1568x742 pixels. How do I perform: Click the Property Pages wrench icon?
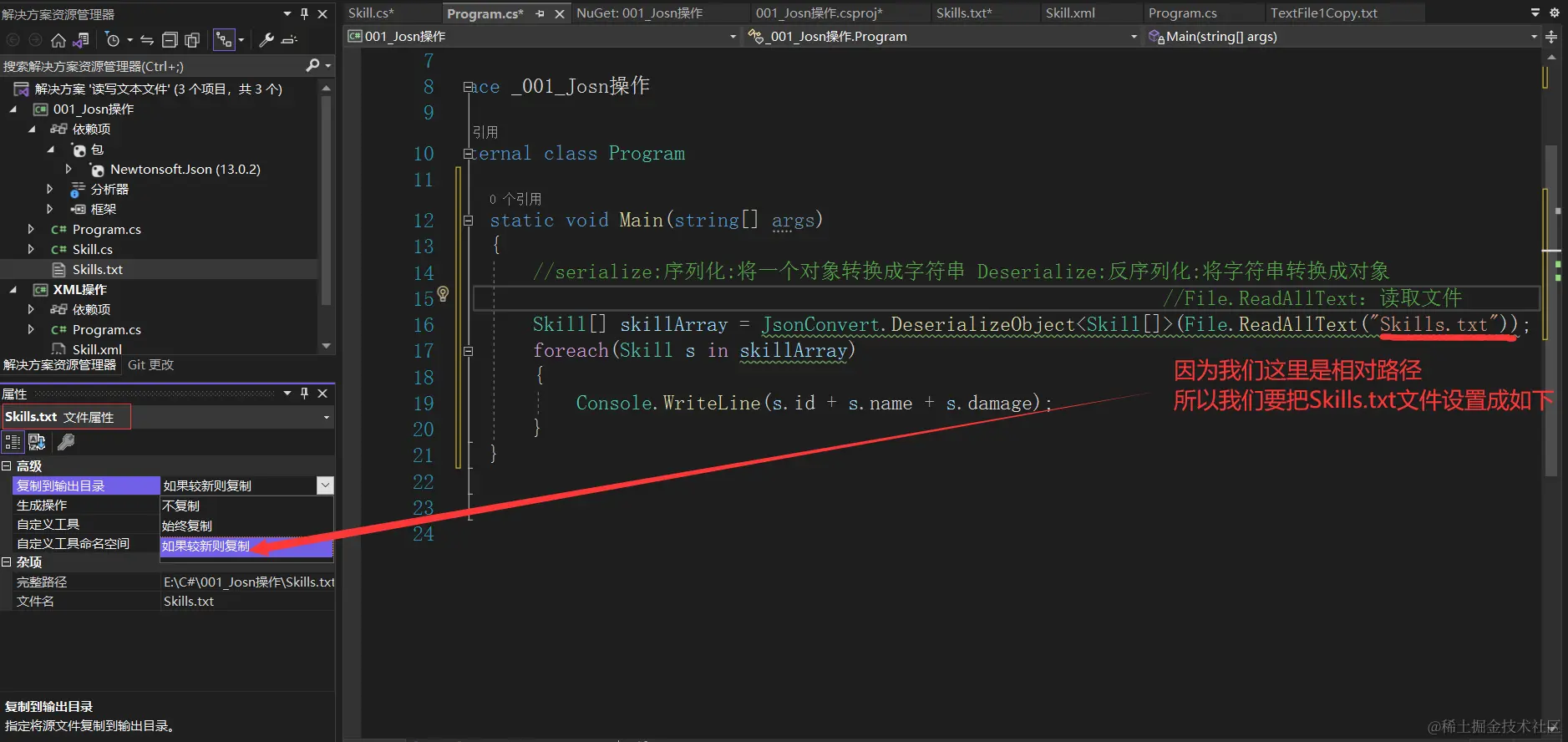(66, 442)
